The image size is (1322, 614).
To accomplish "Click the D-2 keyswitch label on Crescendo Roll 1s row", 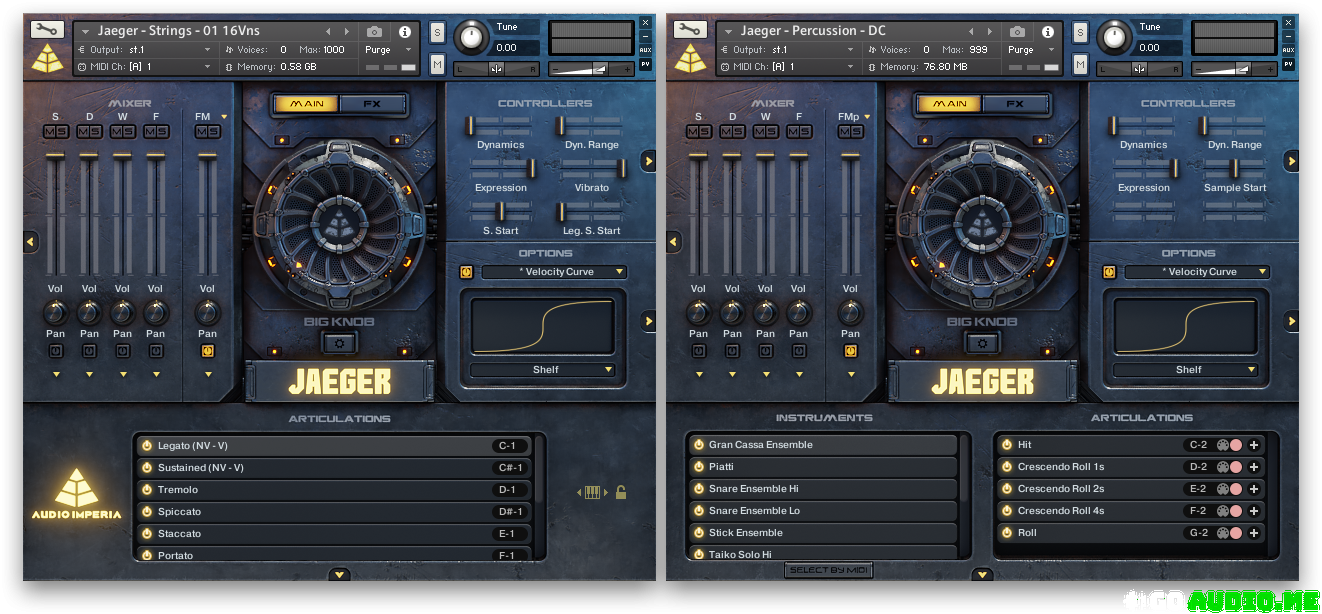I will pos(1198,467).
